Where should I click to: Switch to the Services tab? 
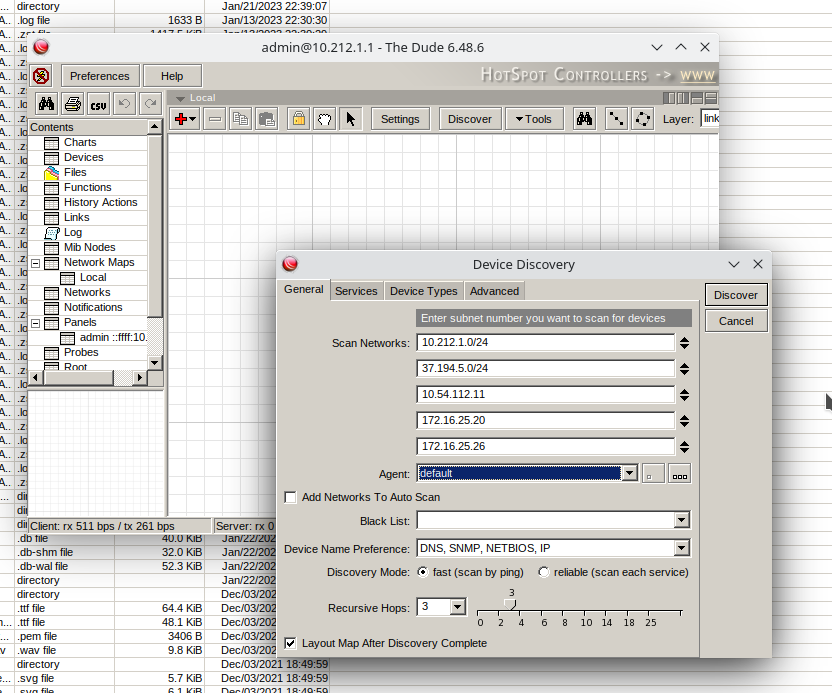tap(356, 291)
